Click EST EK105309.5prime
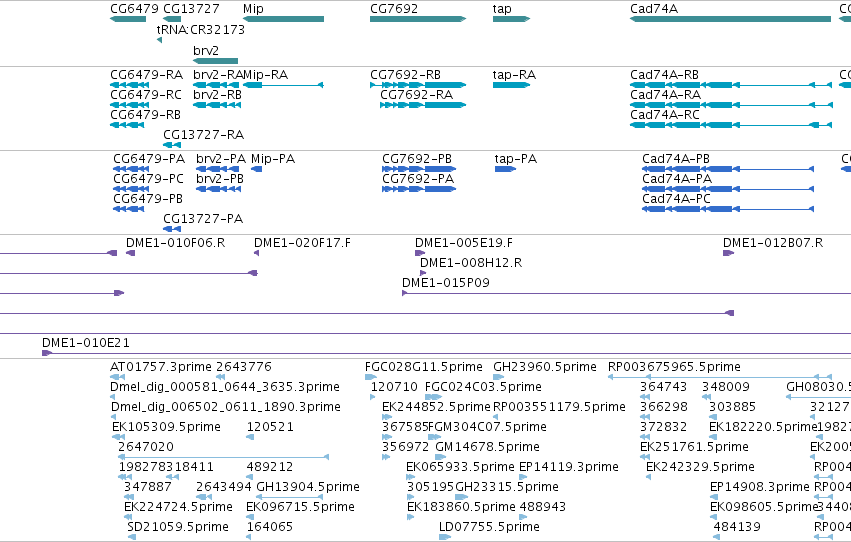 (x=118, y=437)
